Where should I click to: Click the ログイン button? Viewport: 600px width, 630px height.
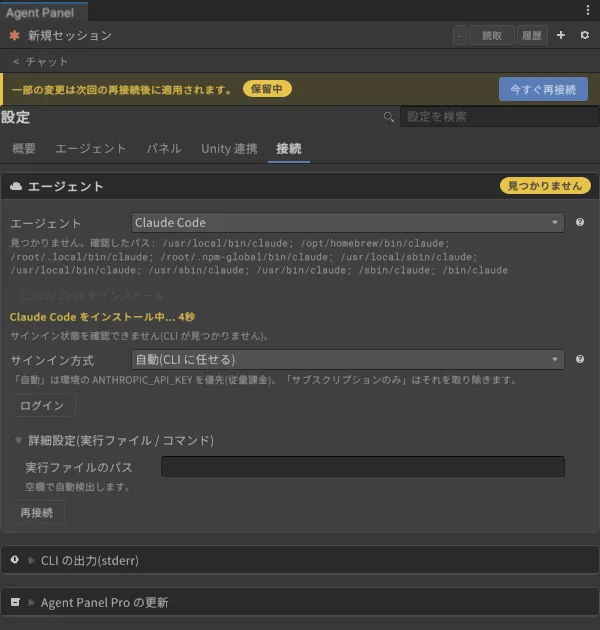42,406
